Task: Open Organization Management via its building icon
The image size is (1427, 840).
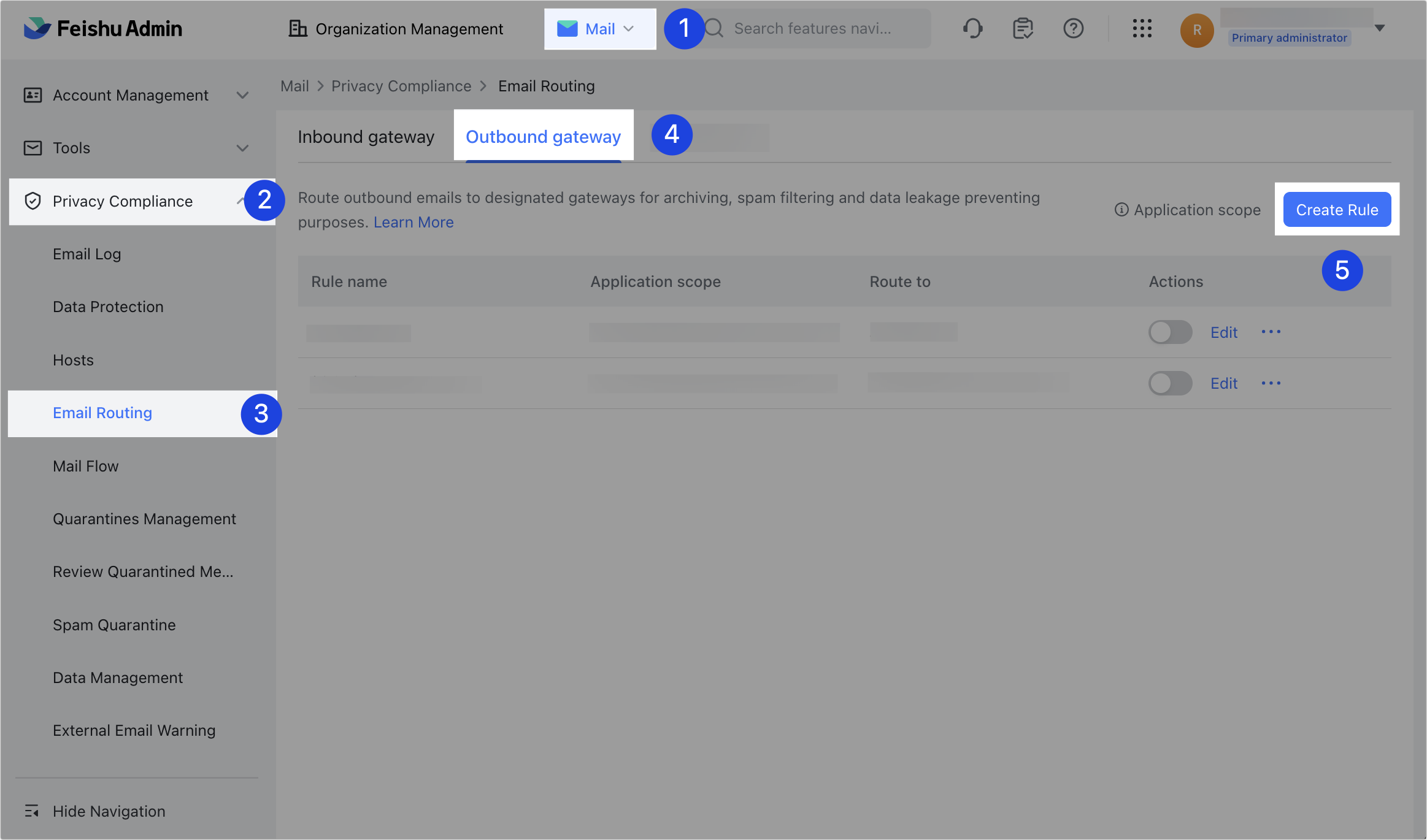Action: [x=299, y=28]
